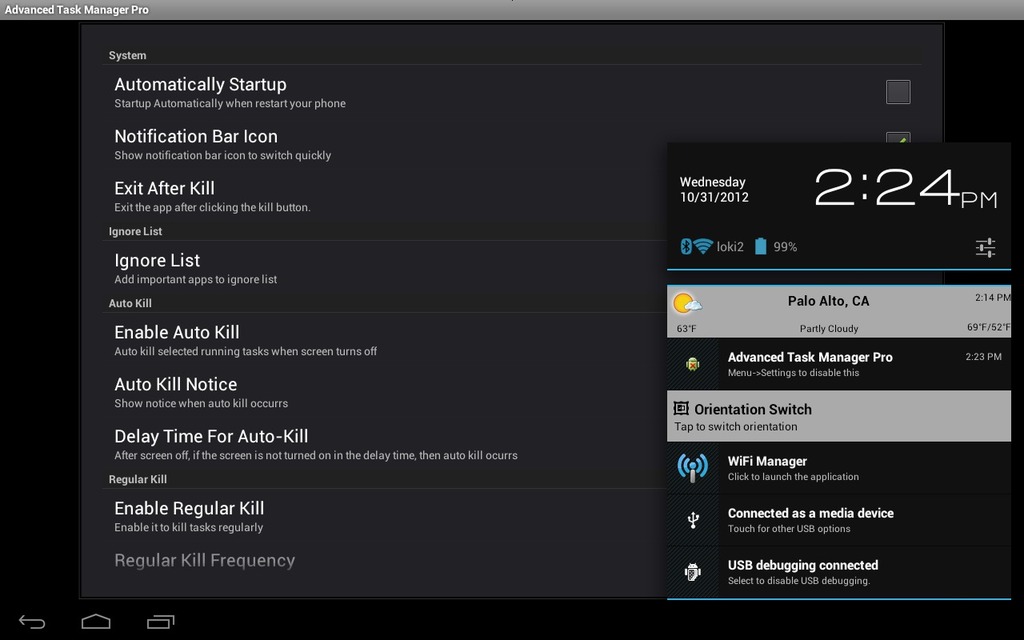Tap the Auto Kill Notice setting
Viewport: 1024px width, 640px height.
[385, 392]
